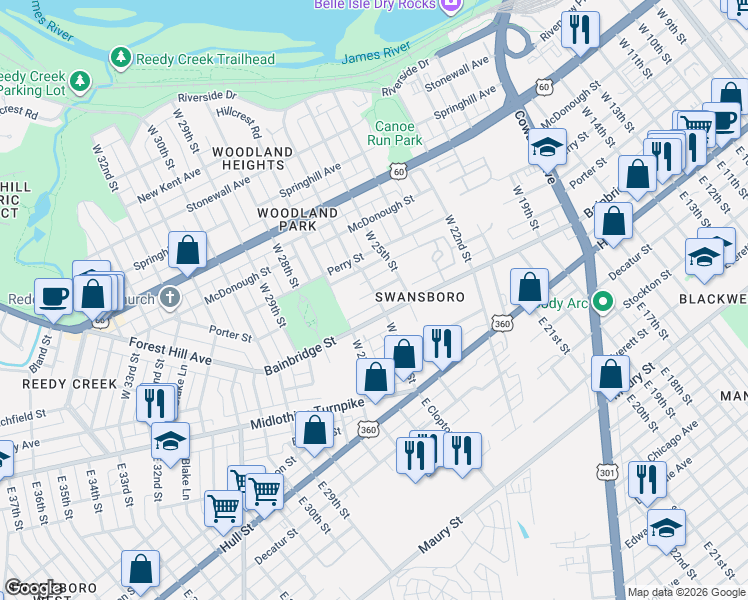The image size is (748, 600).
Task: Click the green location pin near Stockton St
Action: coord(603,302)
